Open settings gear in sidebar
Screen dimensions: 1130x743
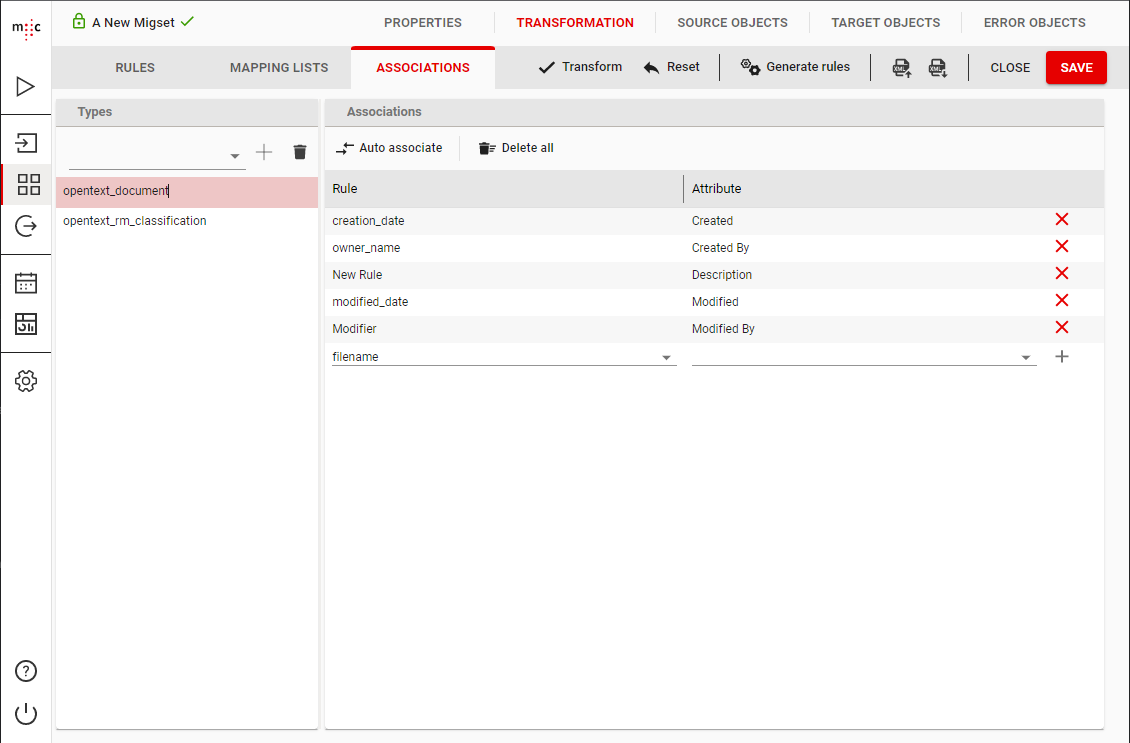click(26, 381)
